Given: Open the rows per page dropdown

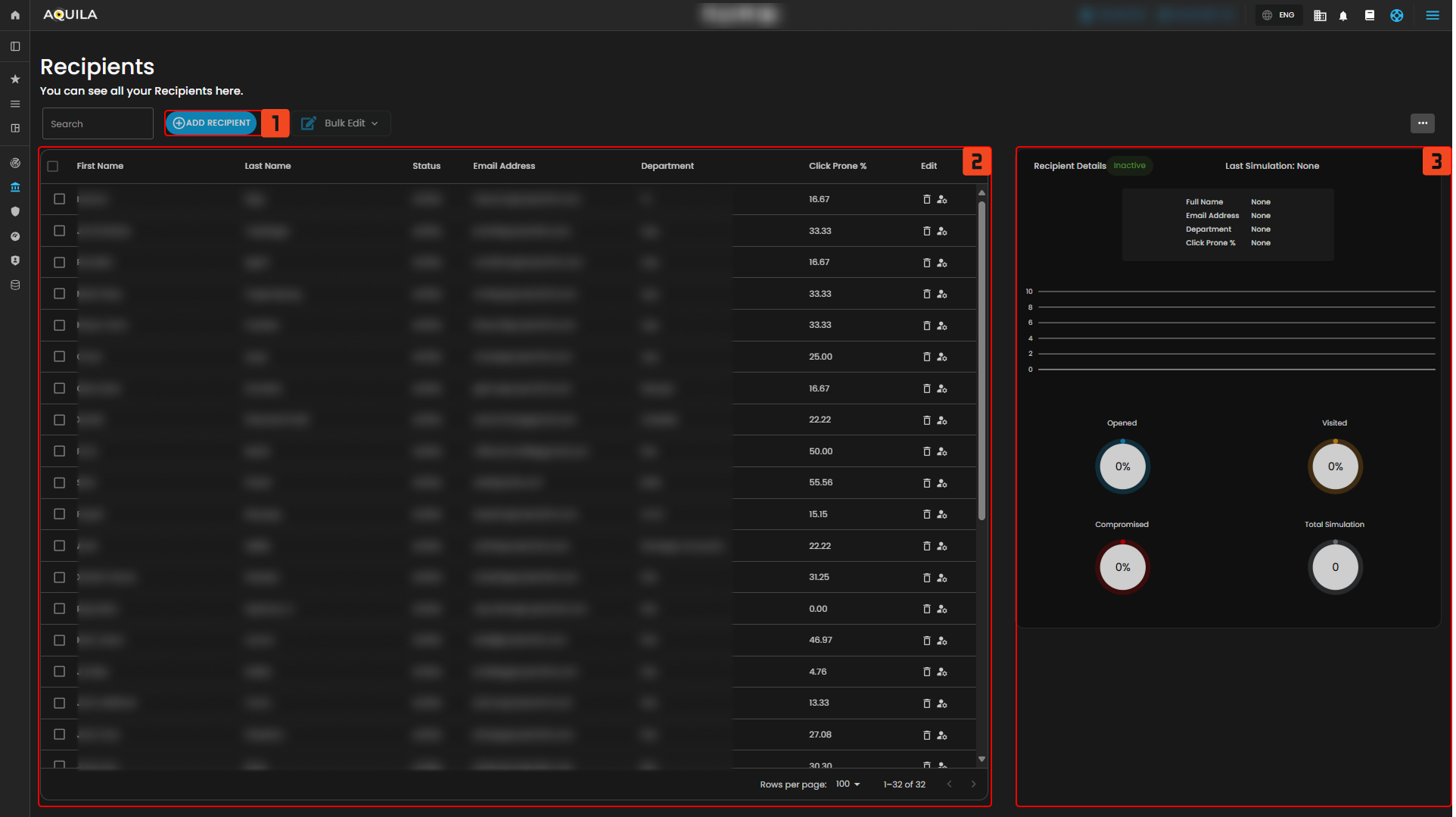Looking at the screenshot, I should coord(848,784).
